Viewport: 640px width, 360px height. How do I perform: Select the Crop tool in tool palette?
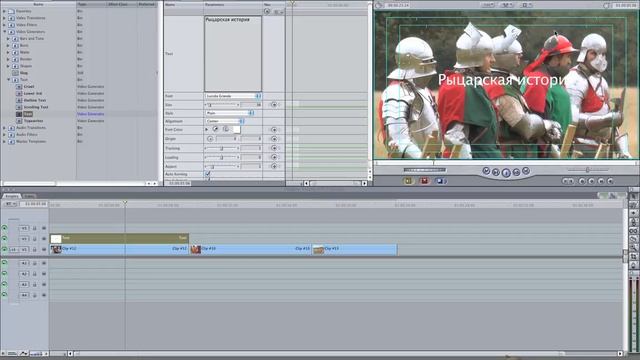(633, 256)
